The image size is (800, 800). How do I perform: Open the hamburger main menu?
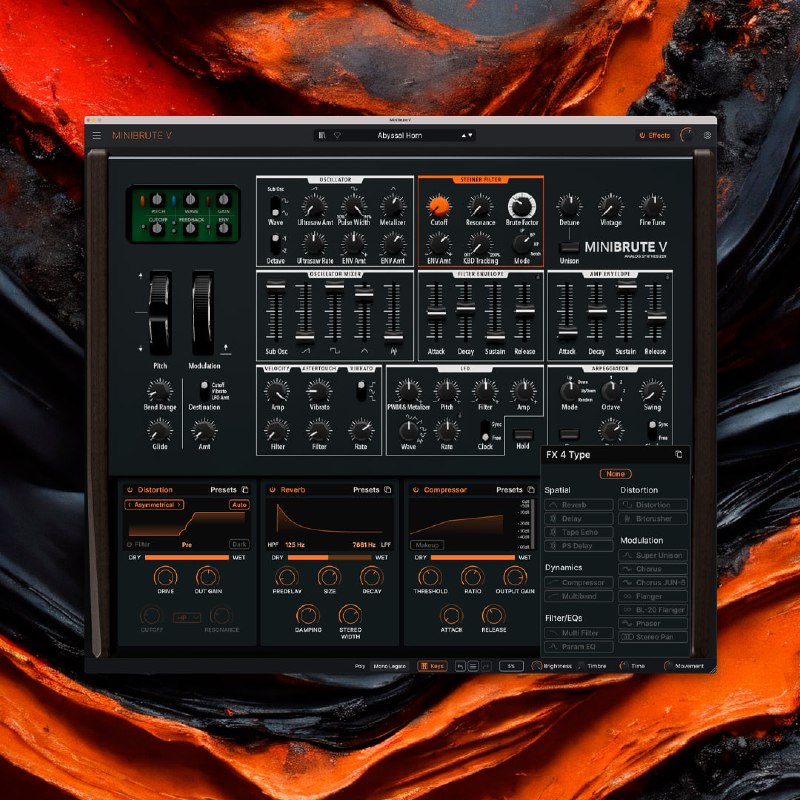pyautogui.click(x=96, y=135)
